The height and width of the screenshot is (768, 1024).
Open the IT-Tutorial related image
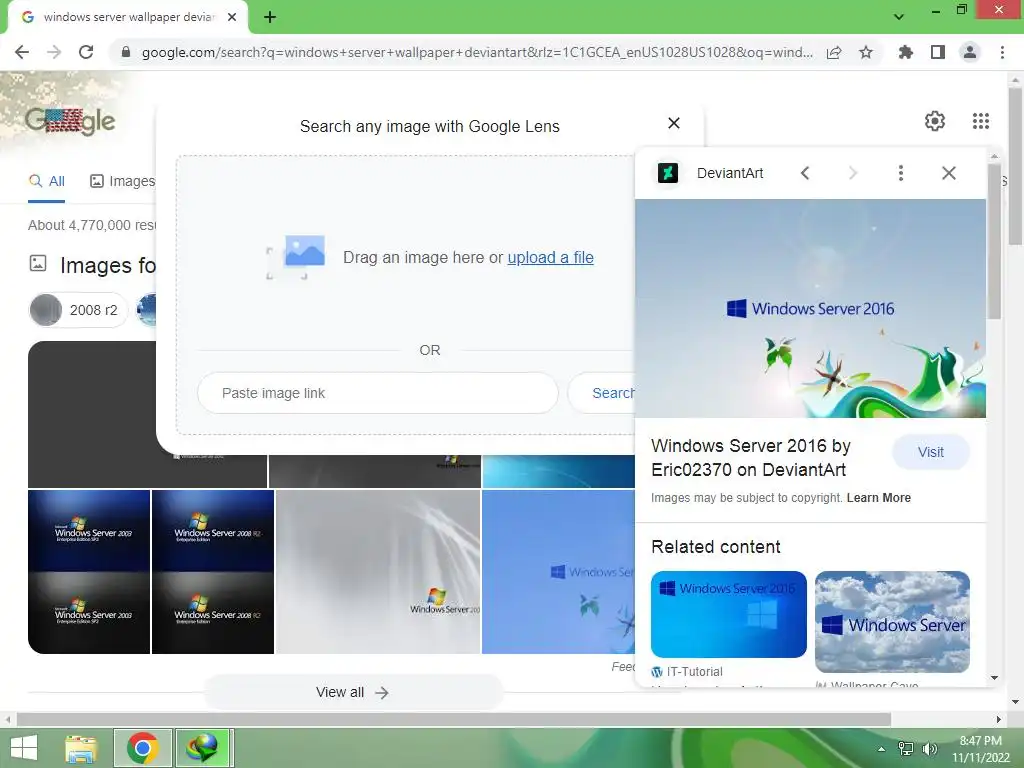click(729, 615)
